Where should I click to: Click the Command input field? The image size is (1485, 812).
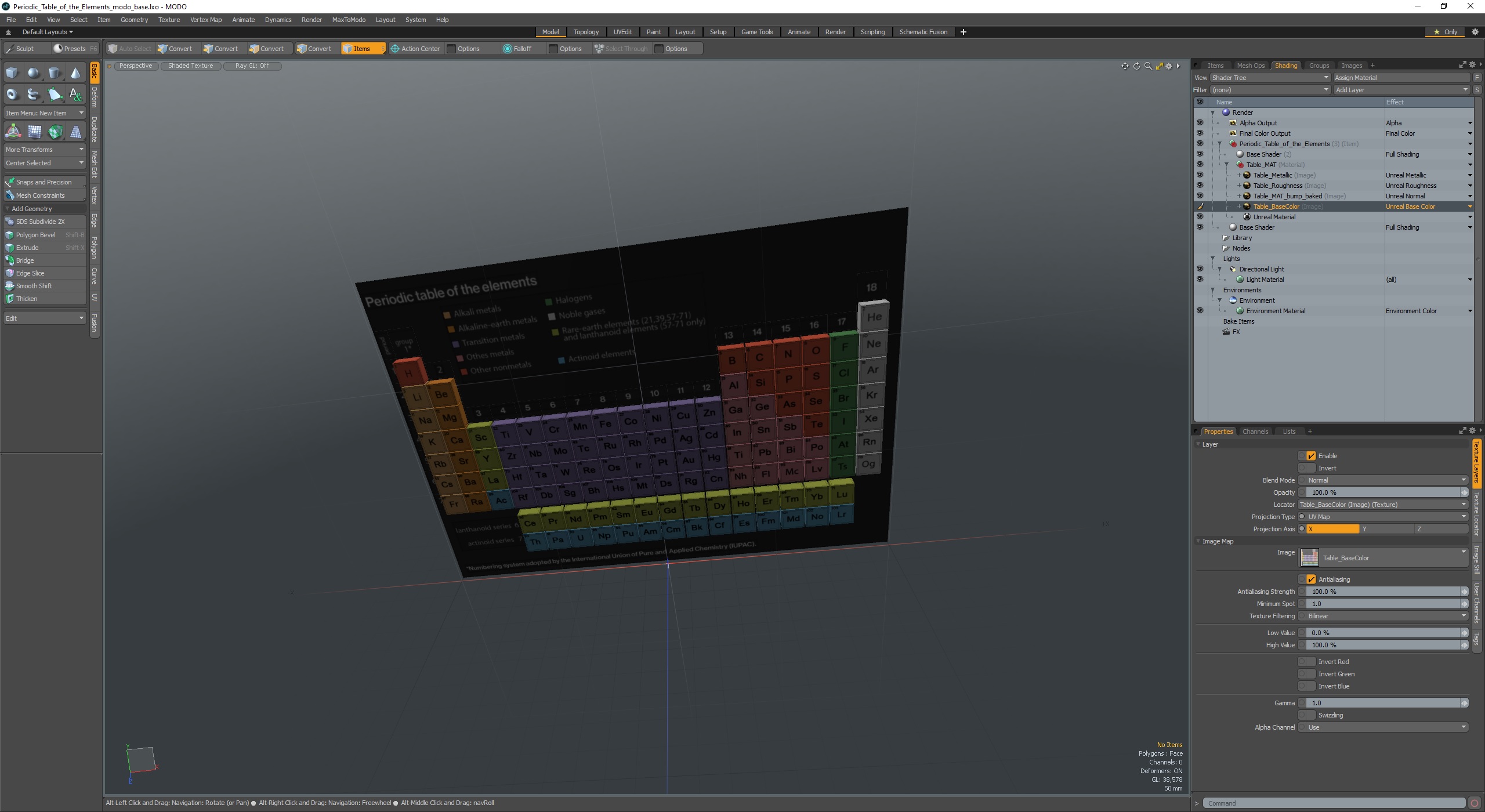pos(1334,803)
